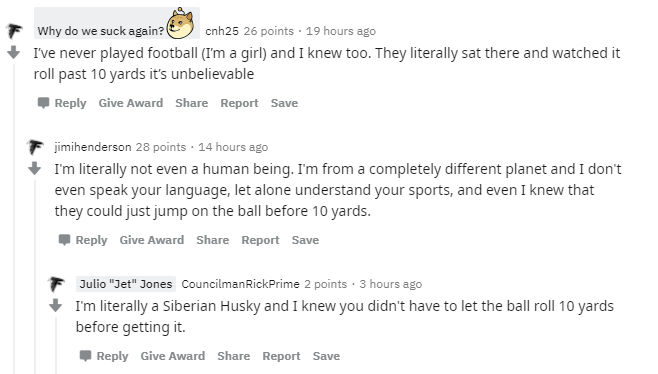
Task: Downvote CouncilmanRickPrime's comment arrow
Action: click(x=55, y=305)
